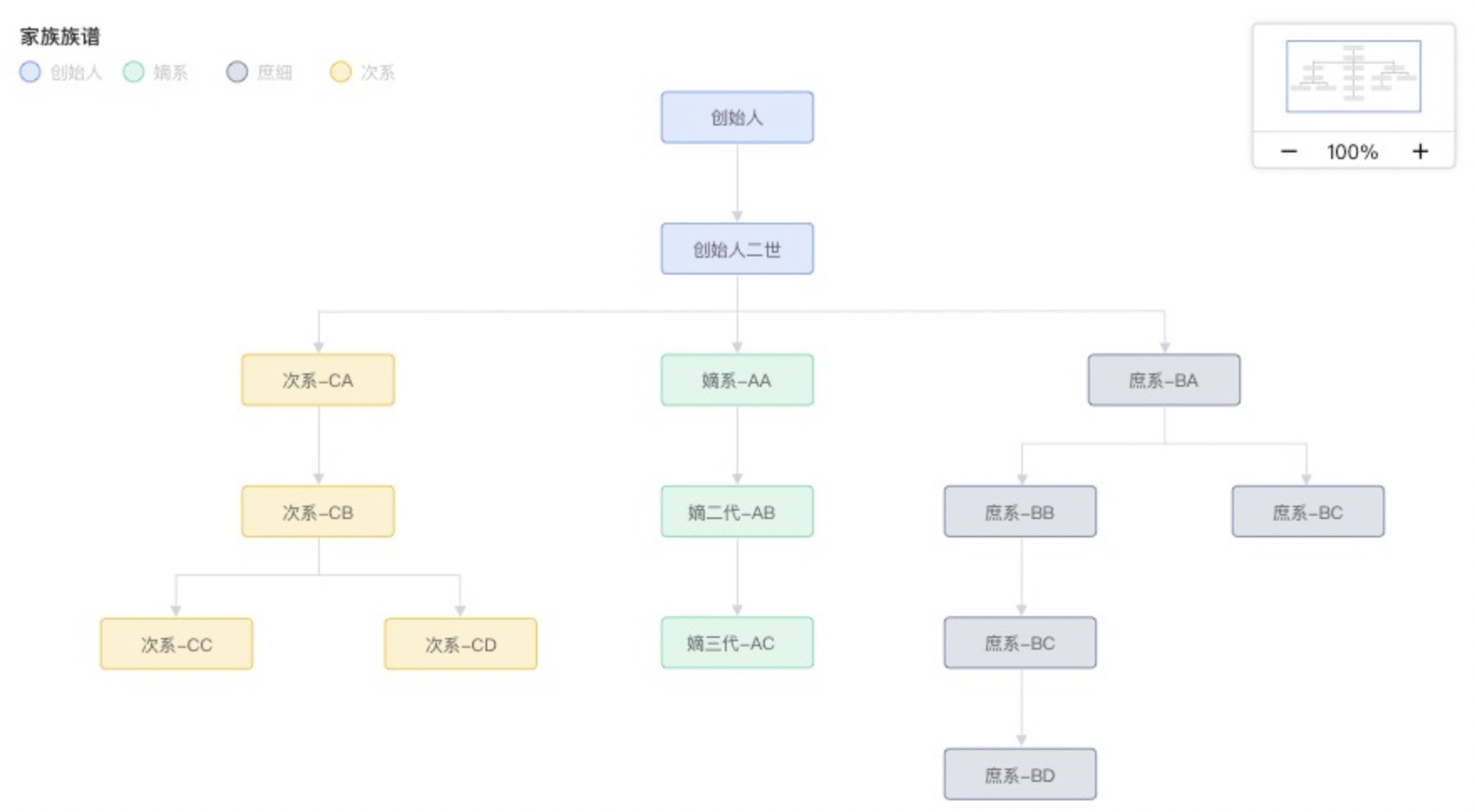Select the 次系-CB node

click(318, 511)
